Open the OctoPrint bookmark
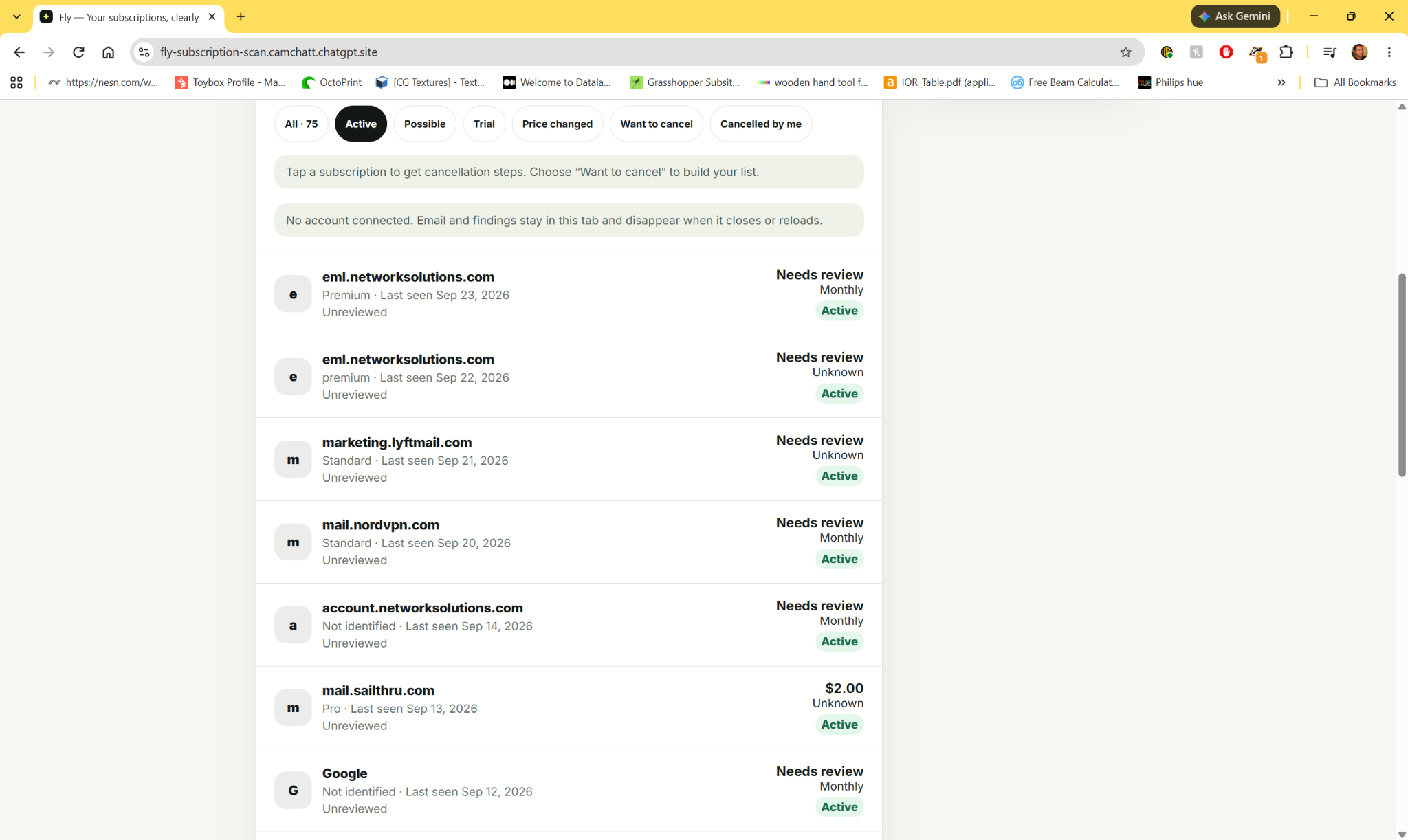 tap(331, 82)
